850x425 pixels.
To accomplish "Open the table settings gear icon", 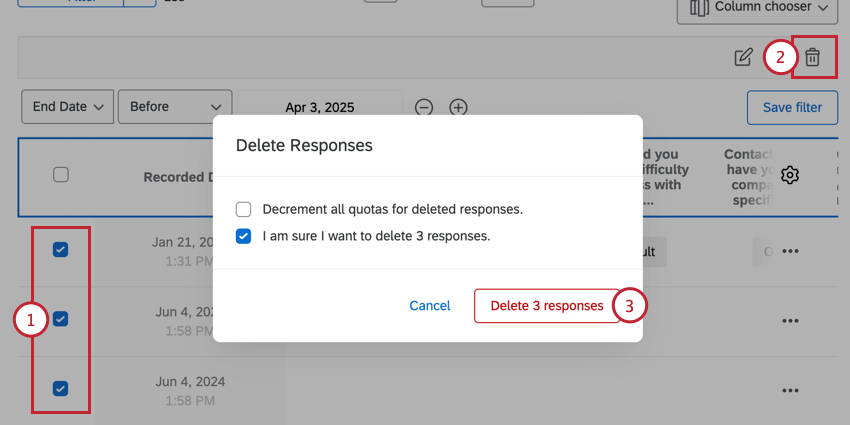I will (790, 175).
